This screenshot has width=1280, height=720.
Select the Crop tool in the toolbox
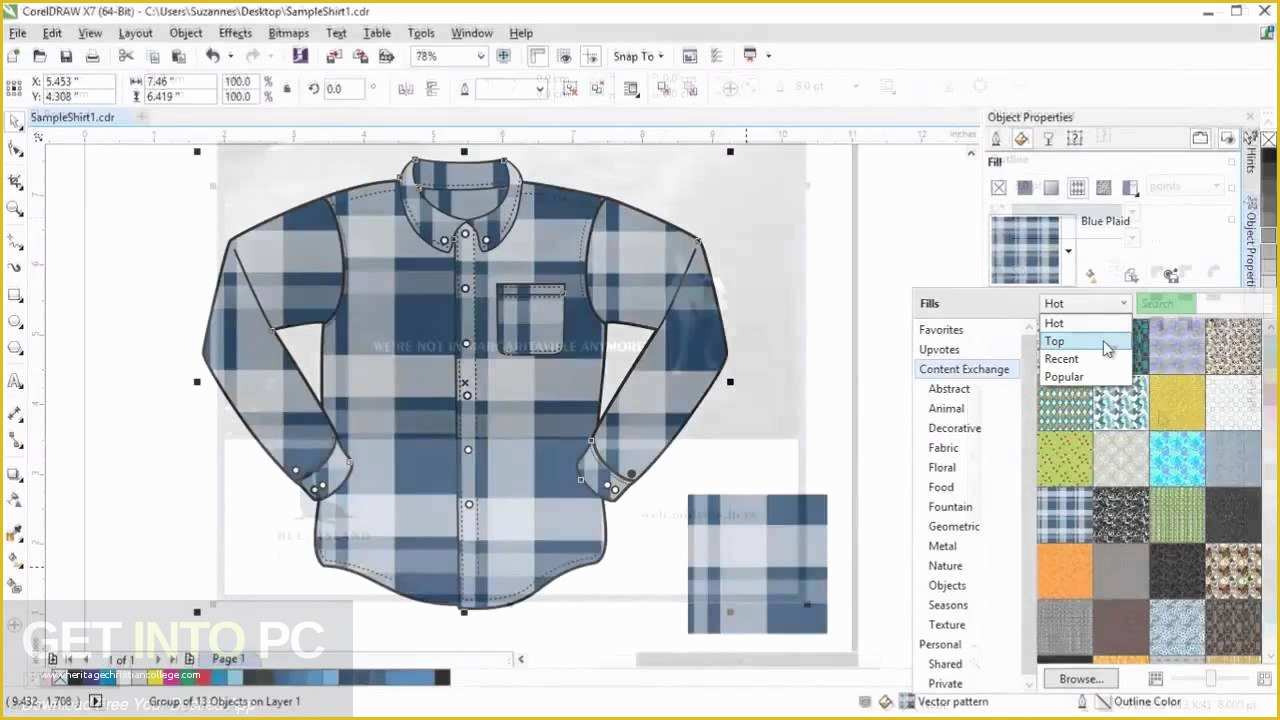click(15, 182)
